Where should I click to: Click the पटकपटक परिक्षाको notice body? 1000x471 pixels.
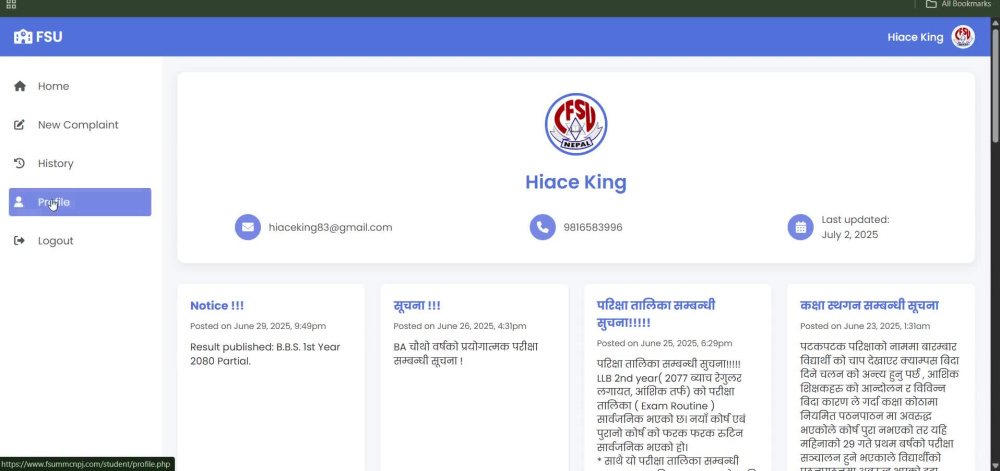(x=879, y=405)
